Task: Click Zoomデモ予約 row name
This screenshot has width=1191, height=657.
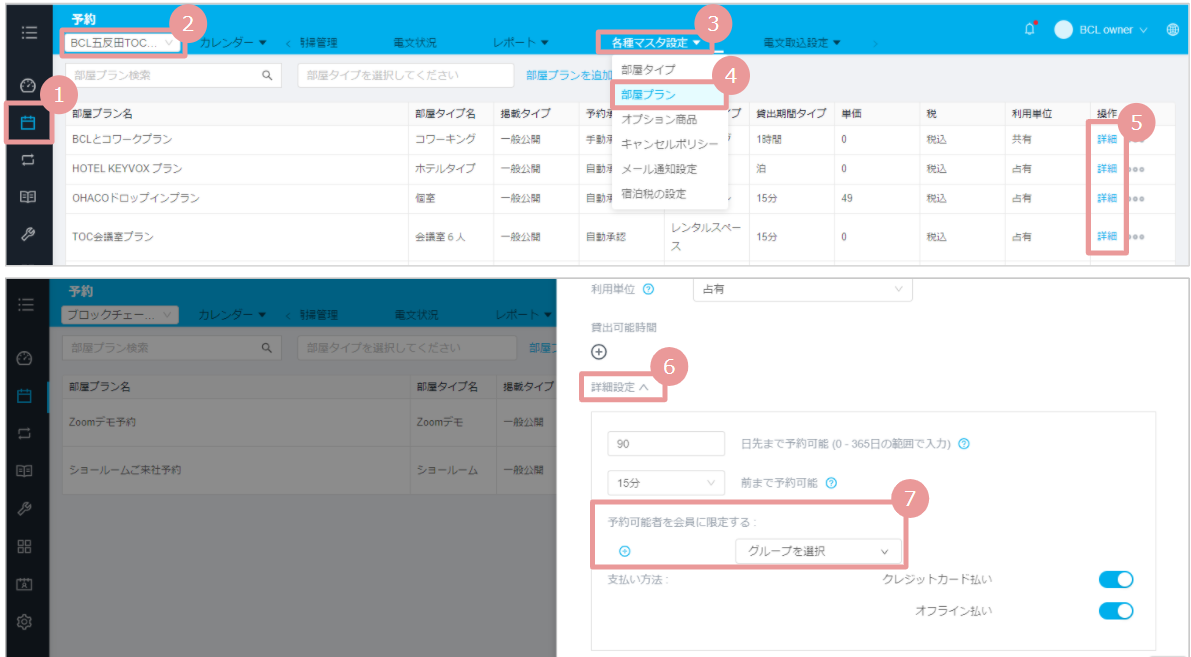Action: coord(103,422)
